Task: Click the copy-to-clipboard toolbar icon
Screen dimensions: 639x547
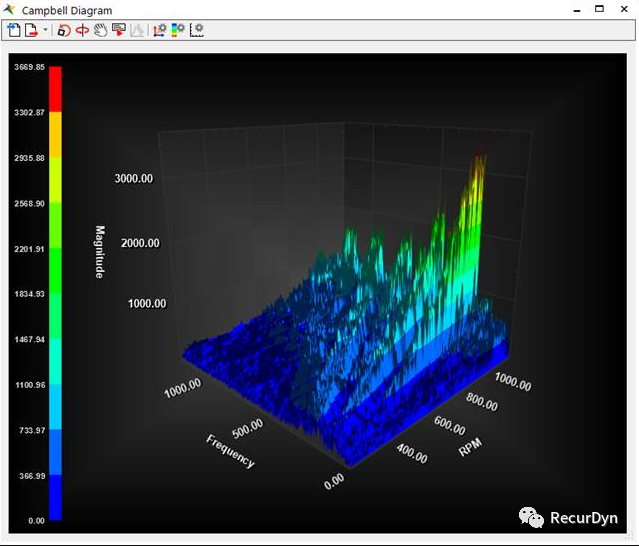Action: click(14, 31)
